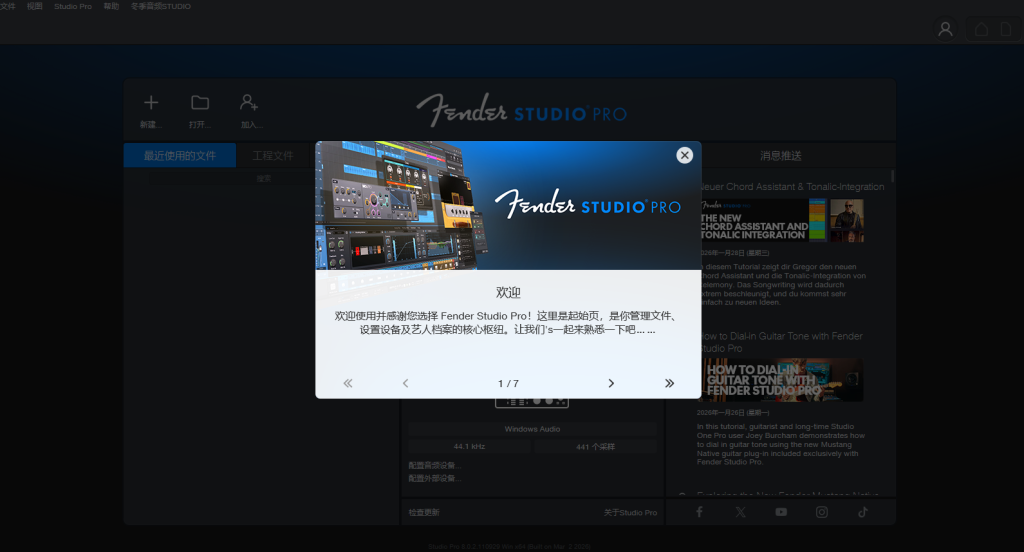Switch to 工程文件 tab
Screen dimensions: 1024x552
273,155
